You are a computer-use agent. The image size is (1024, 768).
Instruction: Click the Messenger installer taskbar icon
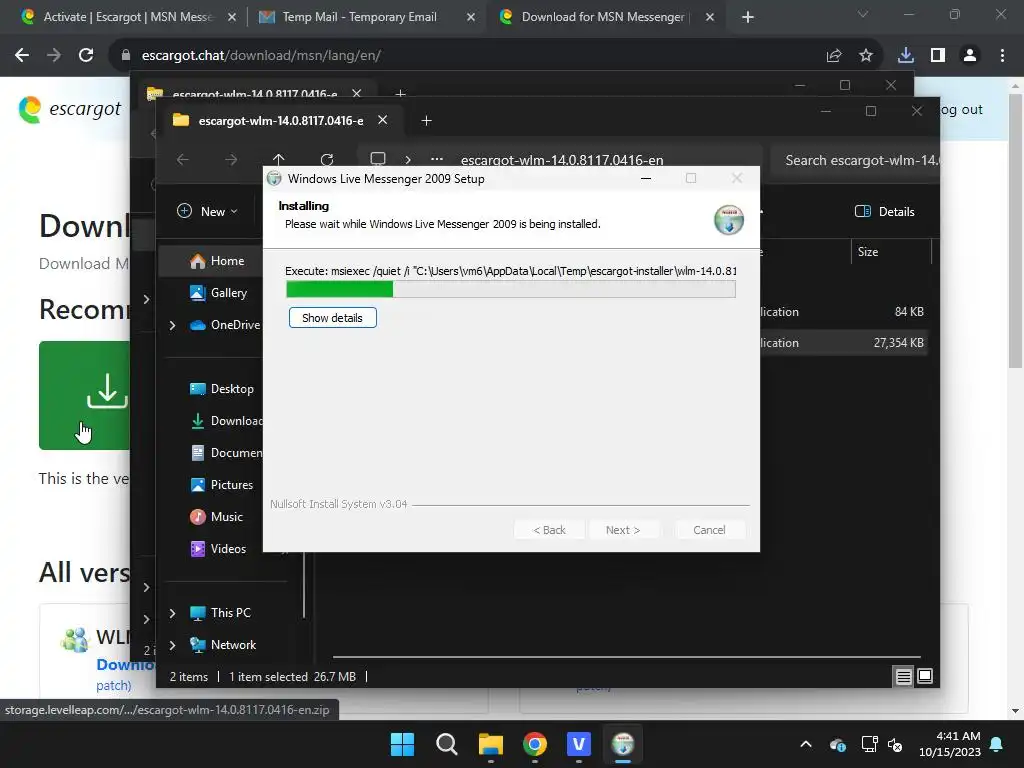click(x=623, y=744)
